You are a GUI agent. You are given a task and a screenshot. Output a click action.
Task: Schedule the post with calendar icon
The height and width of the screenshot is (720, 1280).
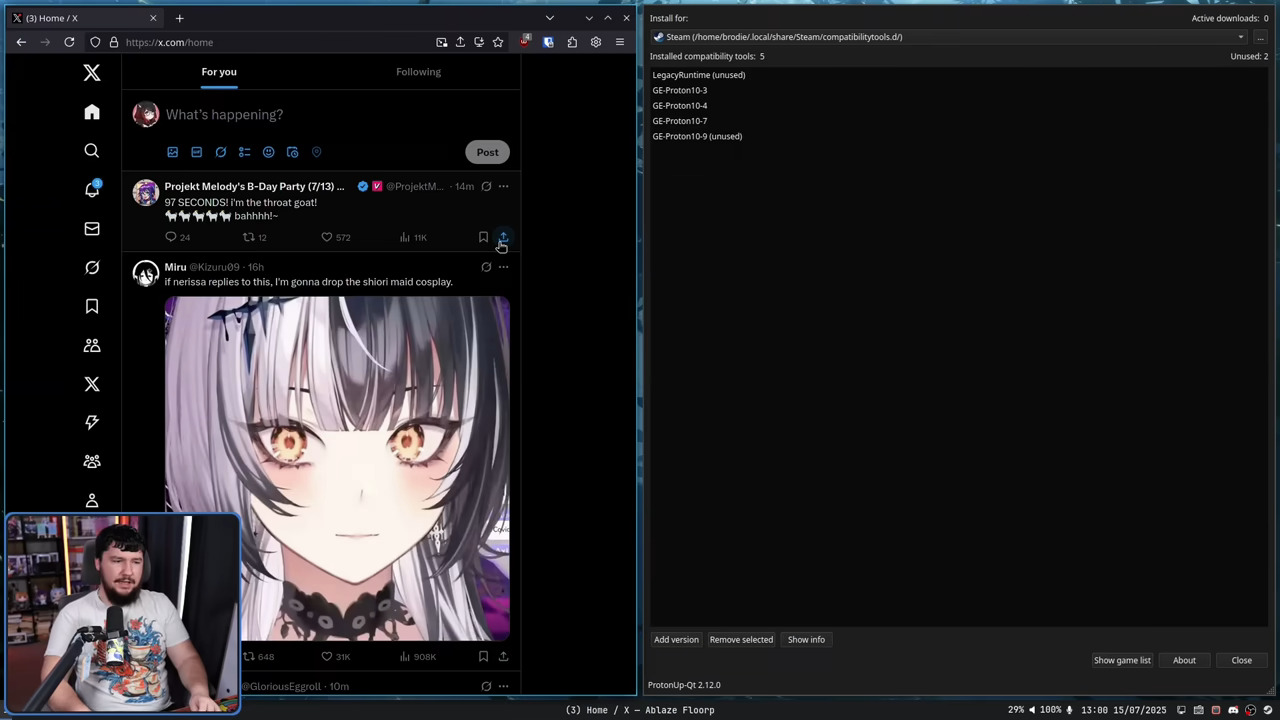[292, 152]
